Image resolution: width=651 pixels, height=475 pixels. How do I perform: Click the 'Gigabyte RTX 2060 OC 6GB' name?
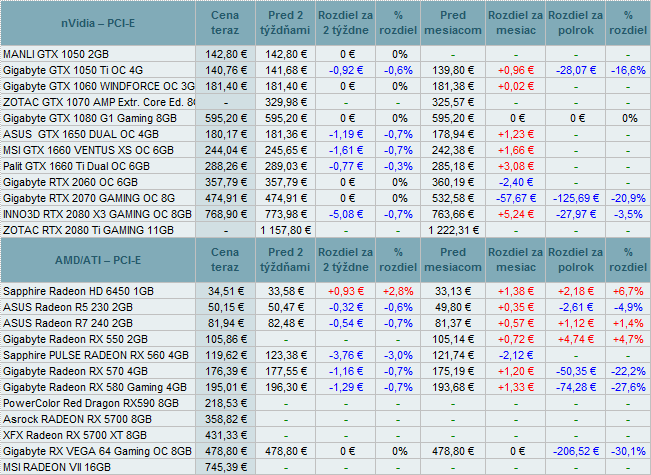71,182
